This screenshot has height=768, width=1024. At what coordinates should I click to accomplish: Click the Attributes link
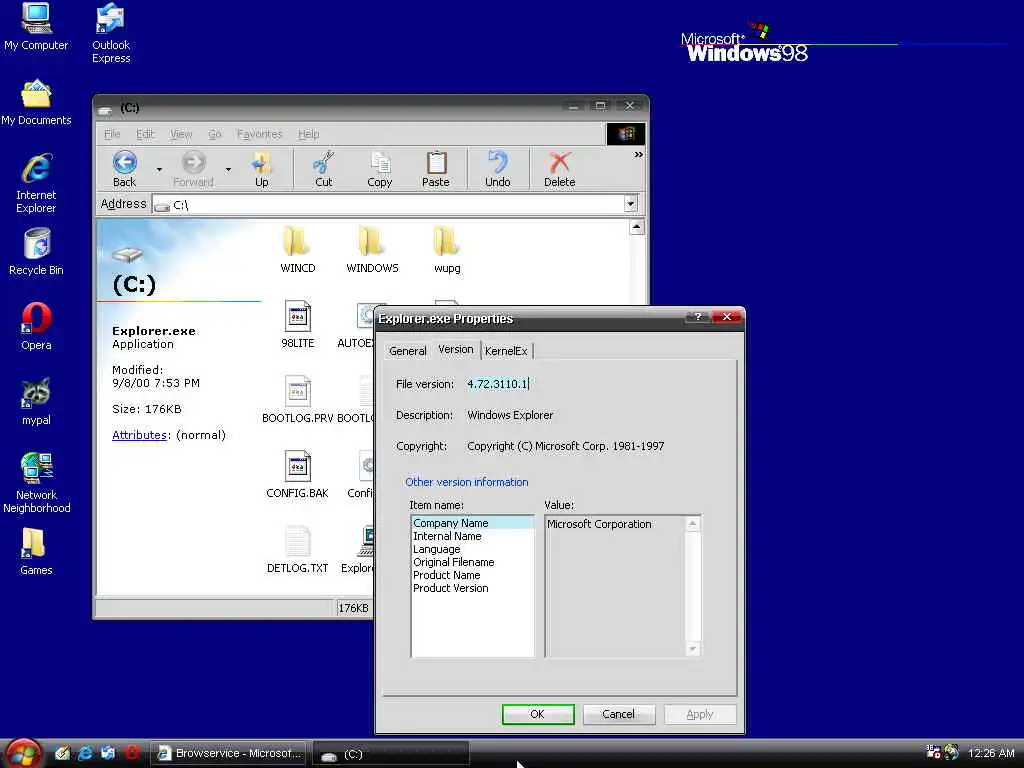coord(139,435)
